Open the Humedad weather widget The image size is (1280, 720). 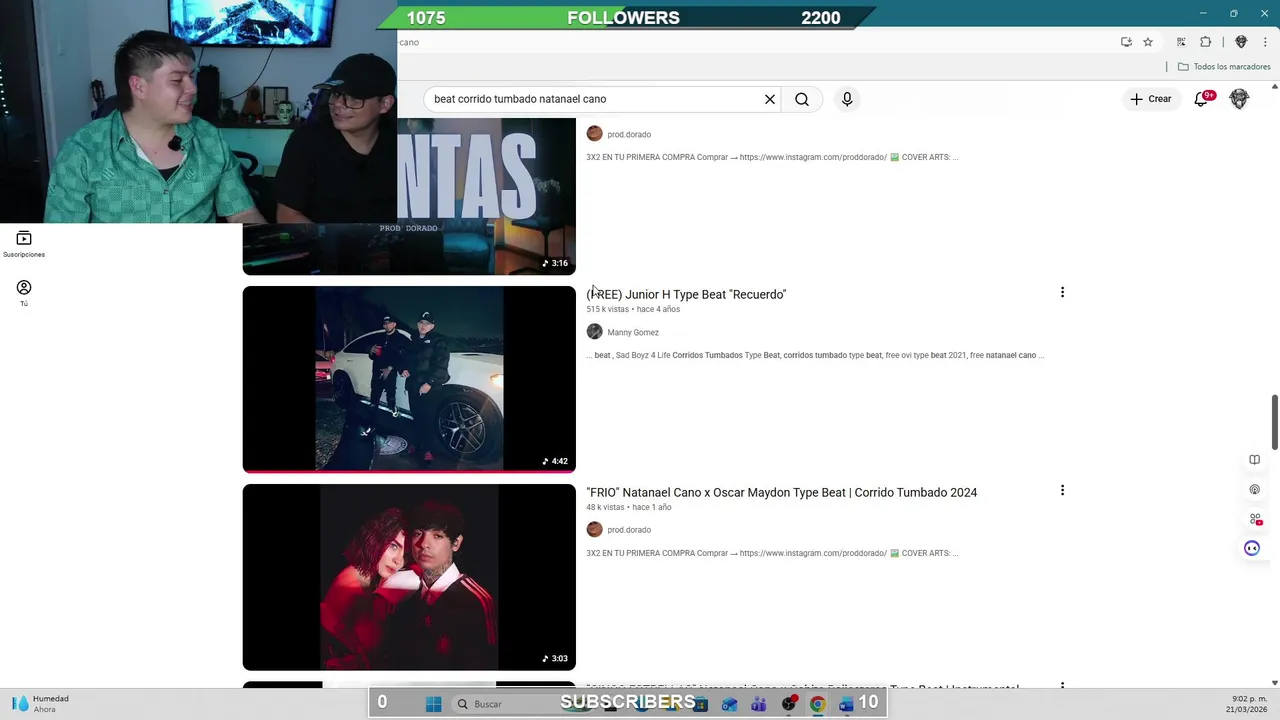[40, 704]
